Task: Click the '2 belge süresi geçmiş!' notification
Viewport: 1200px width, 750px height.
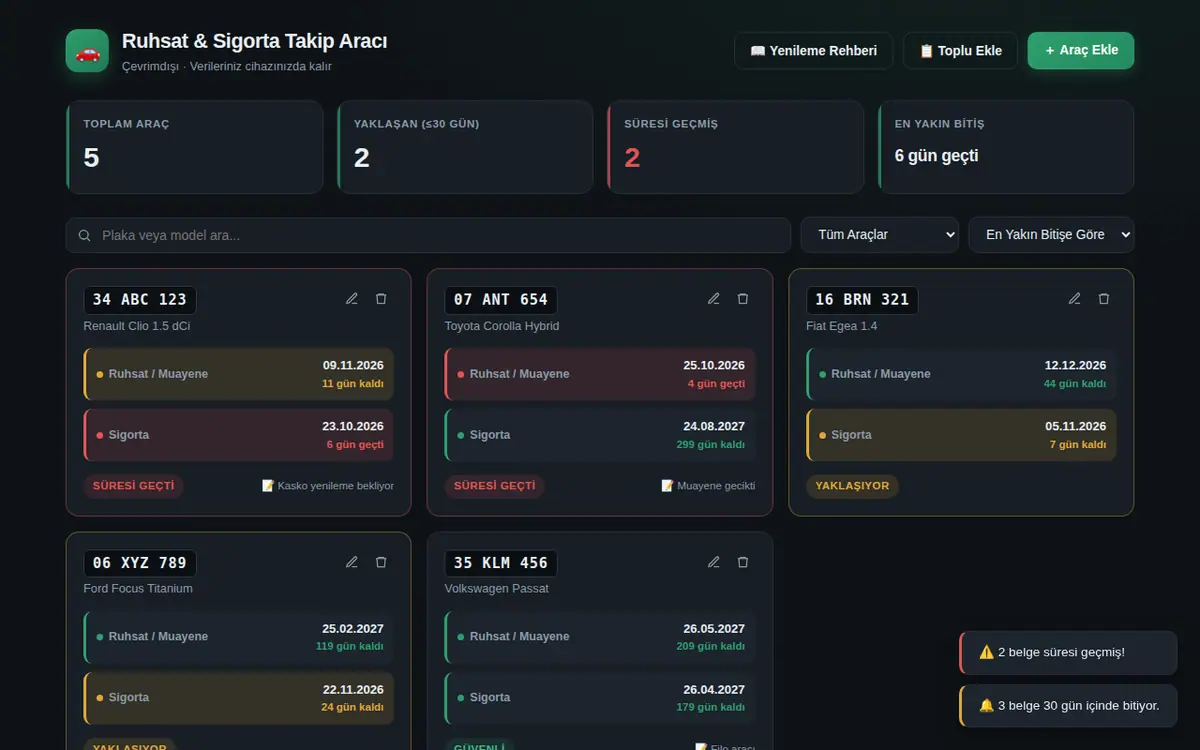Action: pos(1068,653)
